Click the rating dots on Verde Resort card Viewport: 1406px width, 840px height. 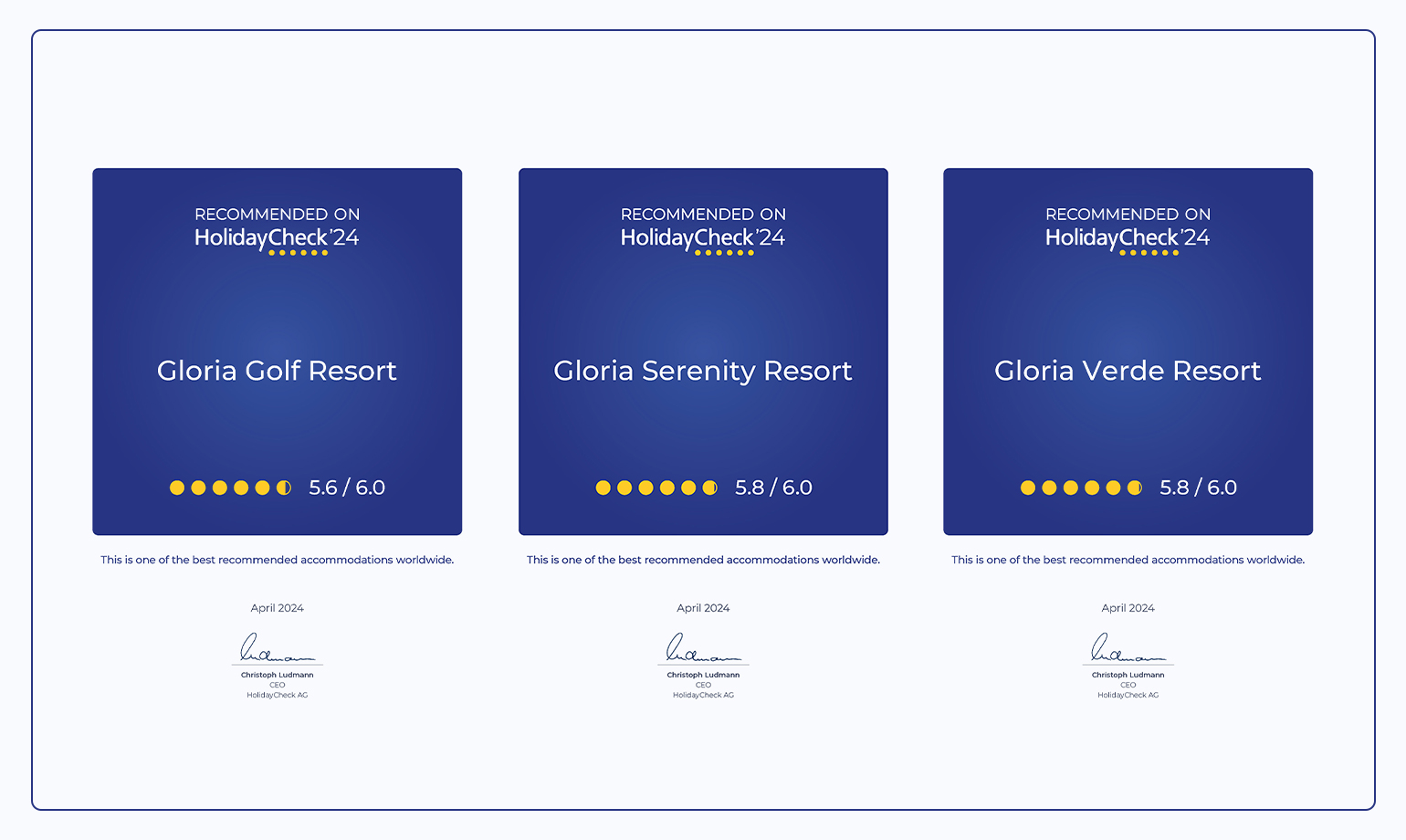click(x=1081, y=488)
